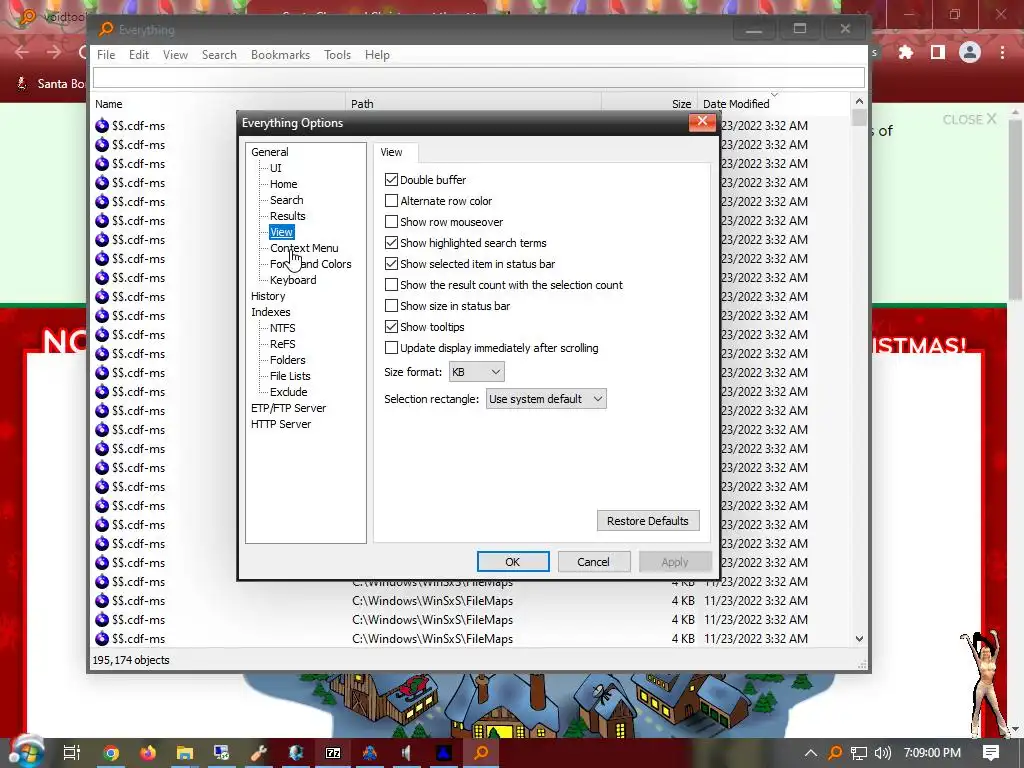Open the Tools menu
This screenshot has height=768, width=1024.
pyautogui.click(x=338, y=55)
